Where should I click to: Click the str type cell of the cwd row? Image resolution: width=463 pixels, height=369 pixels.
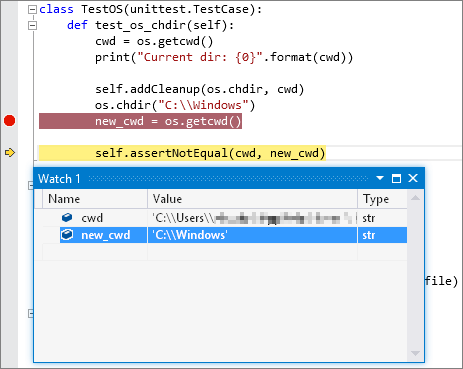click(x=382, y=218)
